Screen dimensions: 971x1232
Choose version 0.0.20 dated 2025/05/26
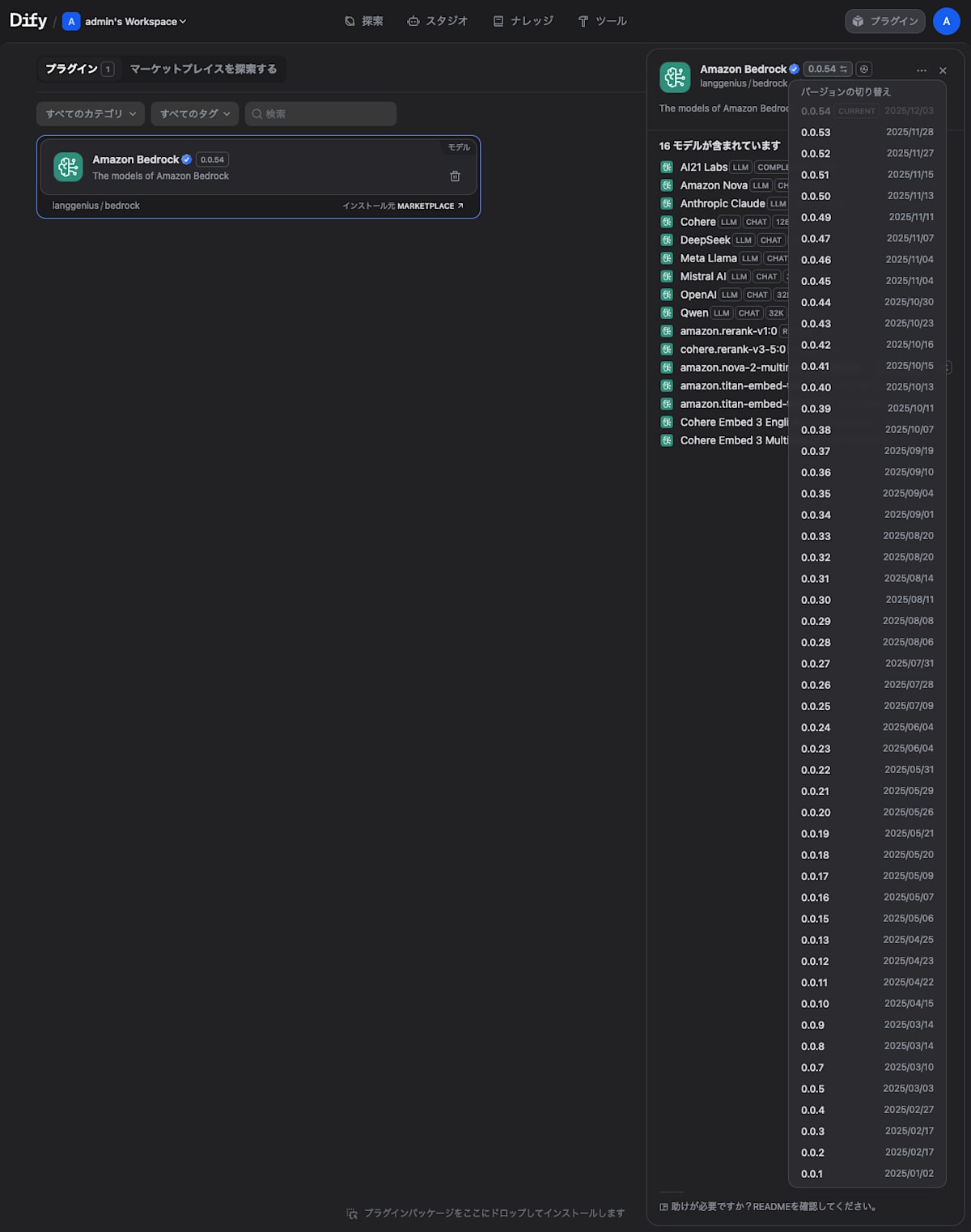tap(867, 812)
